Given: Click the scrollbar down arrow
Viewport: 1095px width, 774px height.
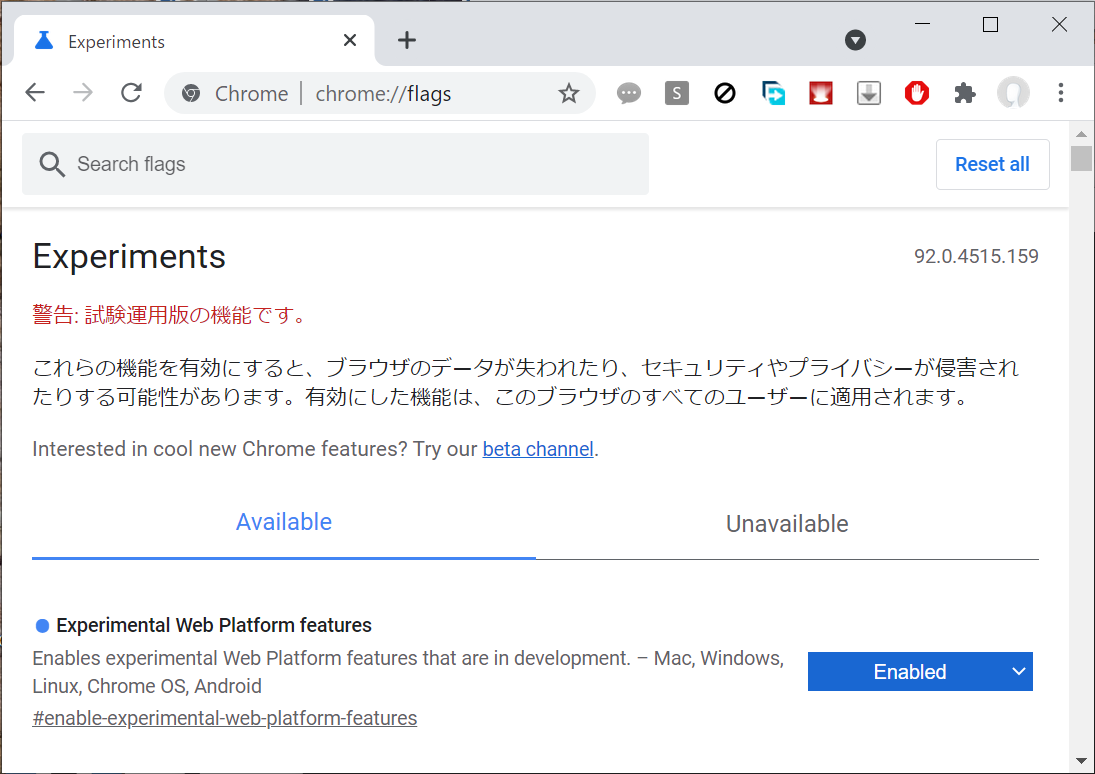Looking at the screenshot, I should tap(1081, 761).
